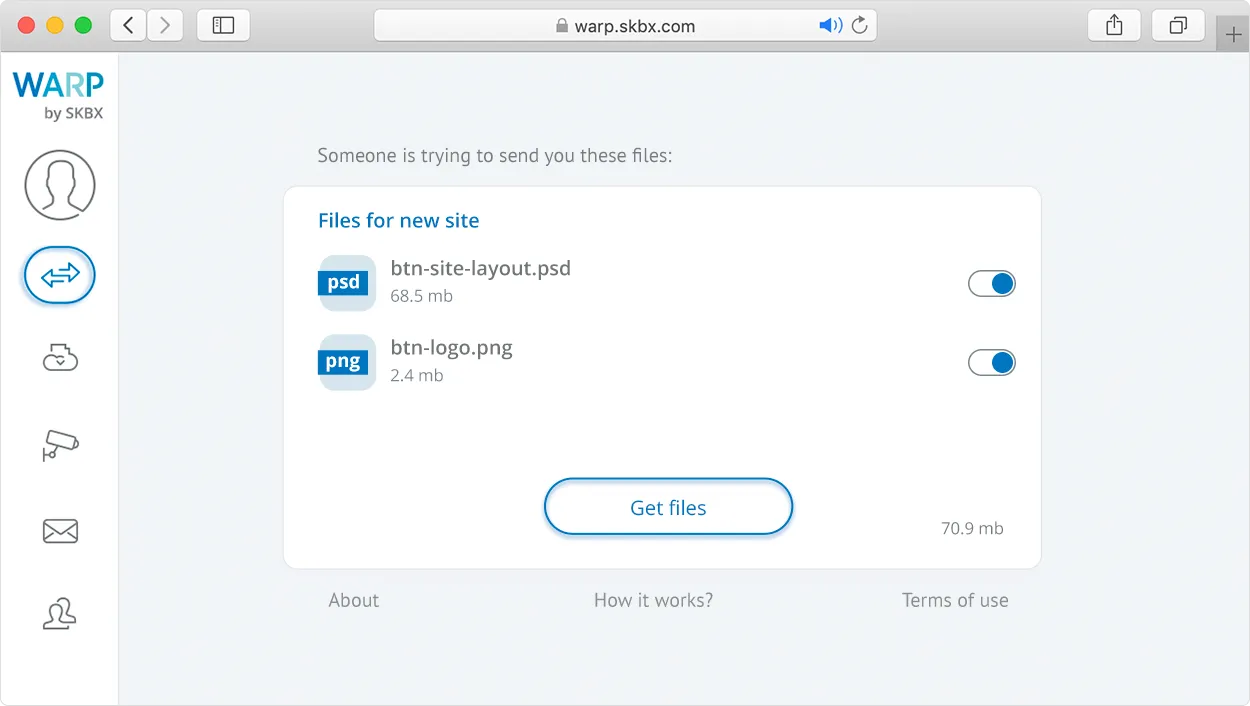The image size is (1250, 706).
Task: Reload the page with refresh icon
Action: pyautogui.click(x=859, y=26)
